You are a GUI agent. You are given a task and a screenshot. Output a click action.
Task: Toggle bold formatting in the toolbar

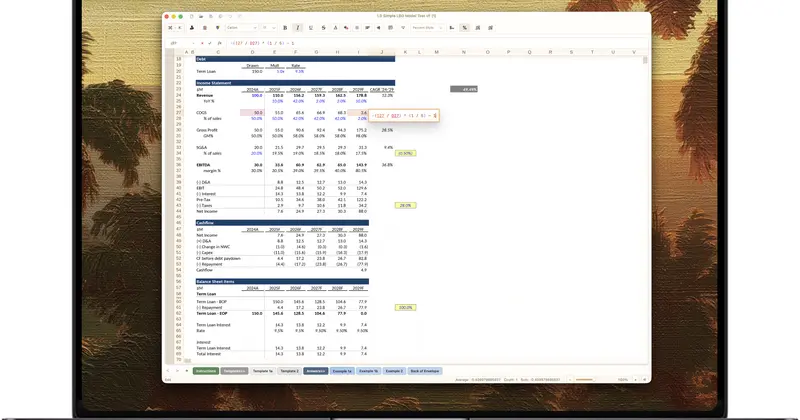tap(285, 28)
